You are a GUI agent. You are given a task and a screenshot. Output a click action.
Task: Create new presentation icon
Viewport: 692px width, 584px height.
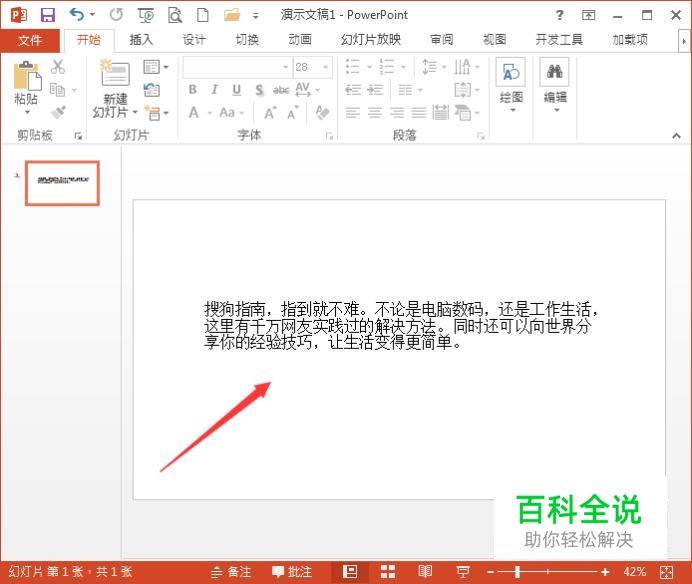click(203, 15)
